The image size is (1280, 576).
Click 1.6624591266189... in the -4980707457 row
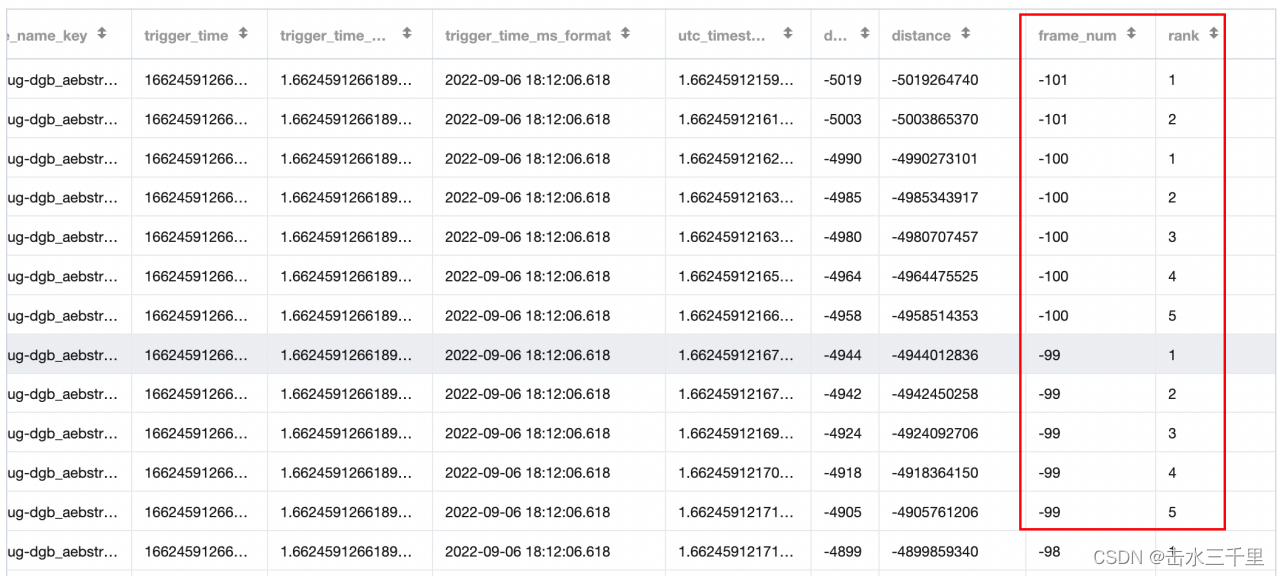pos(346,237)
